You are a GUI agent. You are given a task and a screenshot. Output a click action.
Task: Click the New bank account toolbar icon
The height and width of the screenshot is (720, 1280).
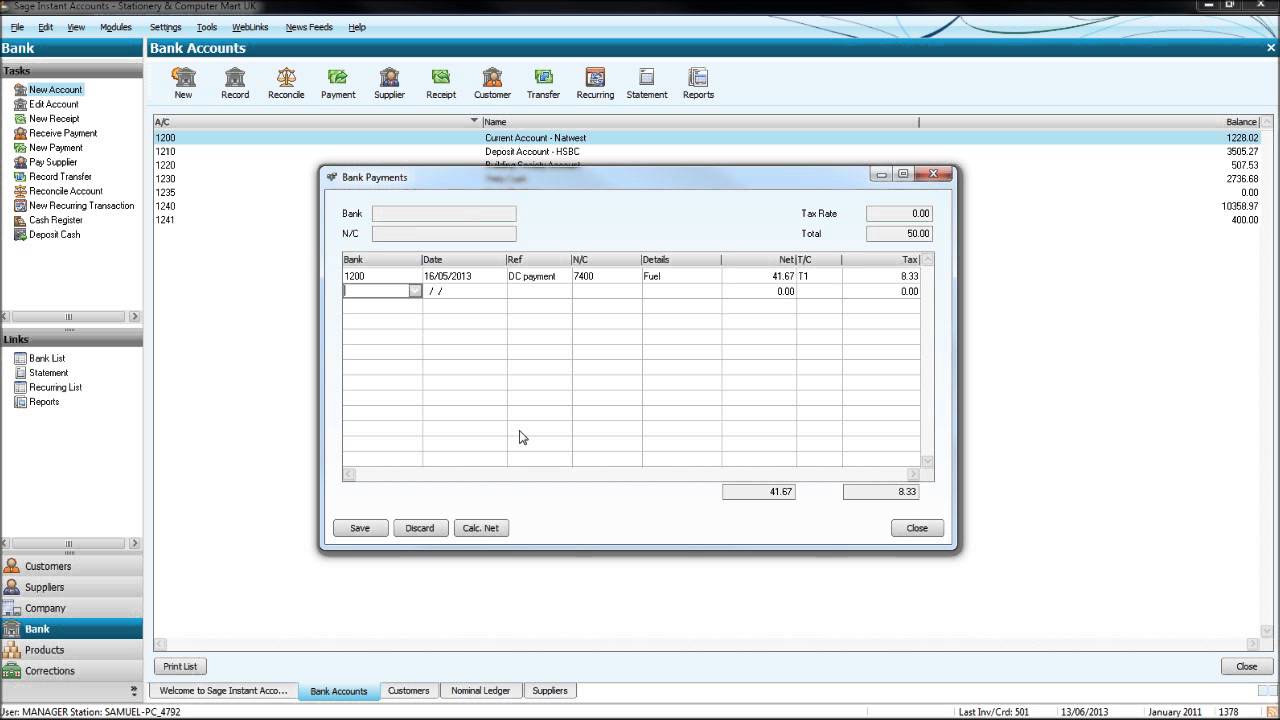(x=183, y=83)
